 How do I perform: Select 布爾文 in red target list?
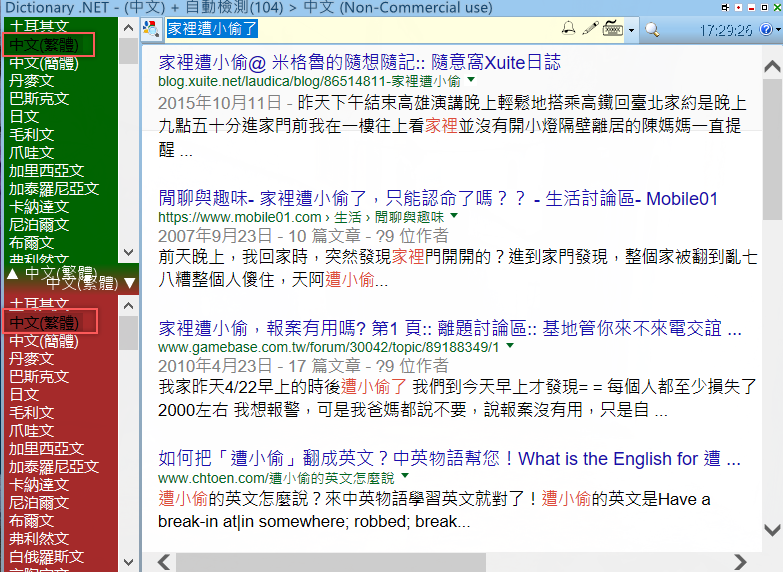[31, 521]
